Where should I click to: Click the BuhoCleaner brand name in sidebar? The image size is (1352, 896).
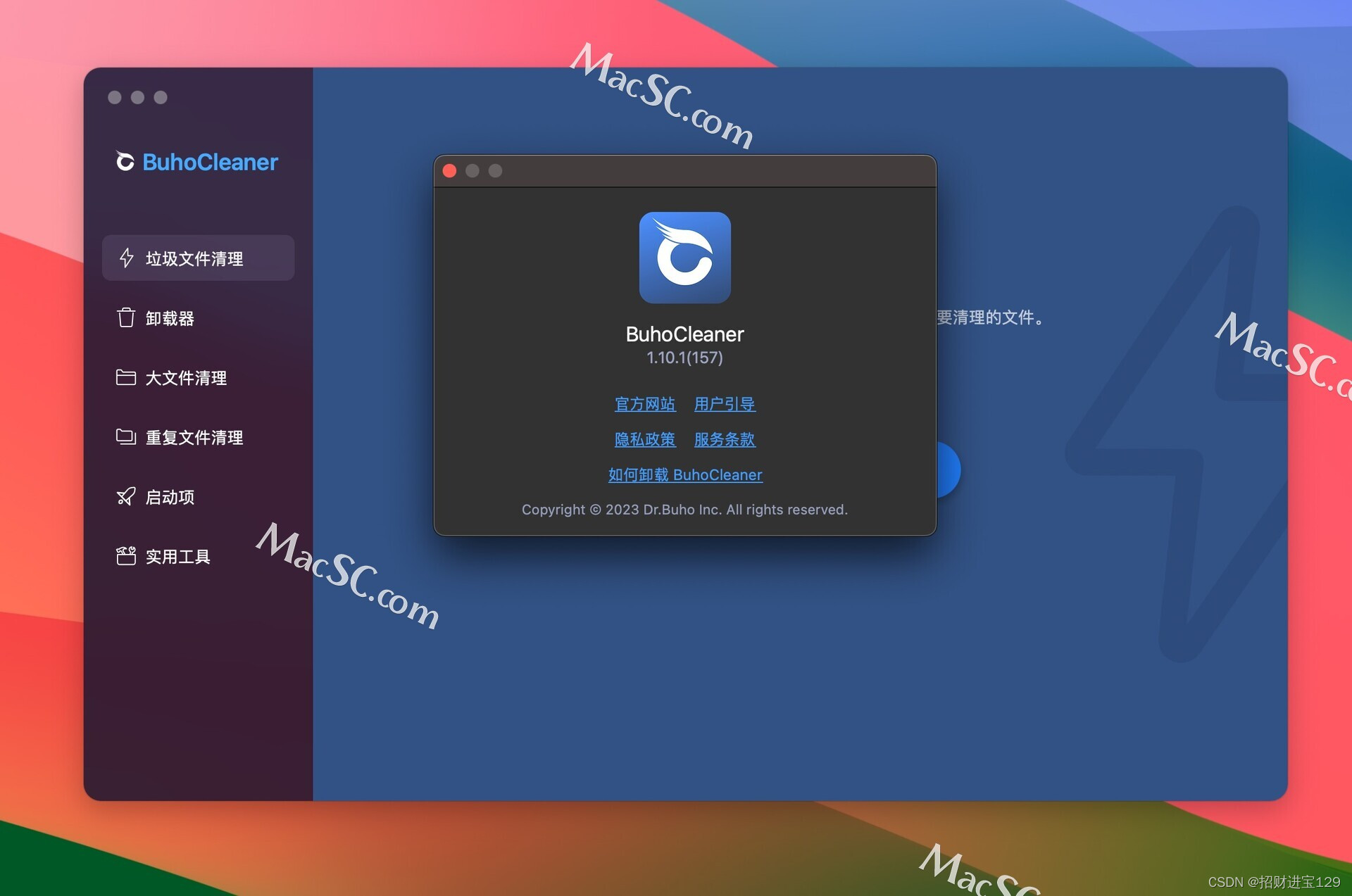click(210, 162)
